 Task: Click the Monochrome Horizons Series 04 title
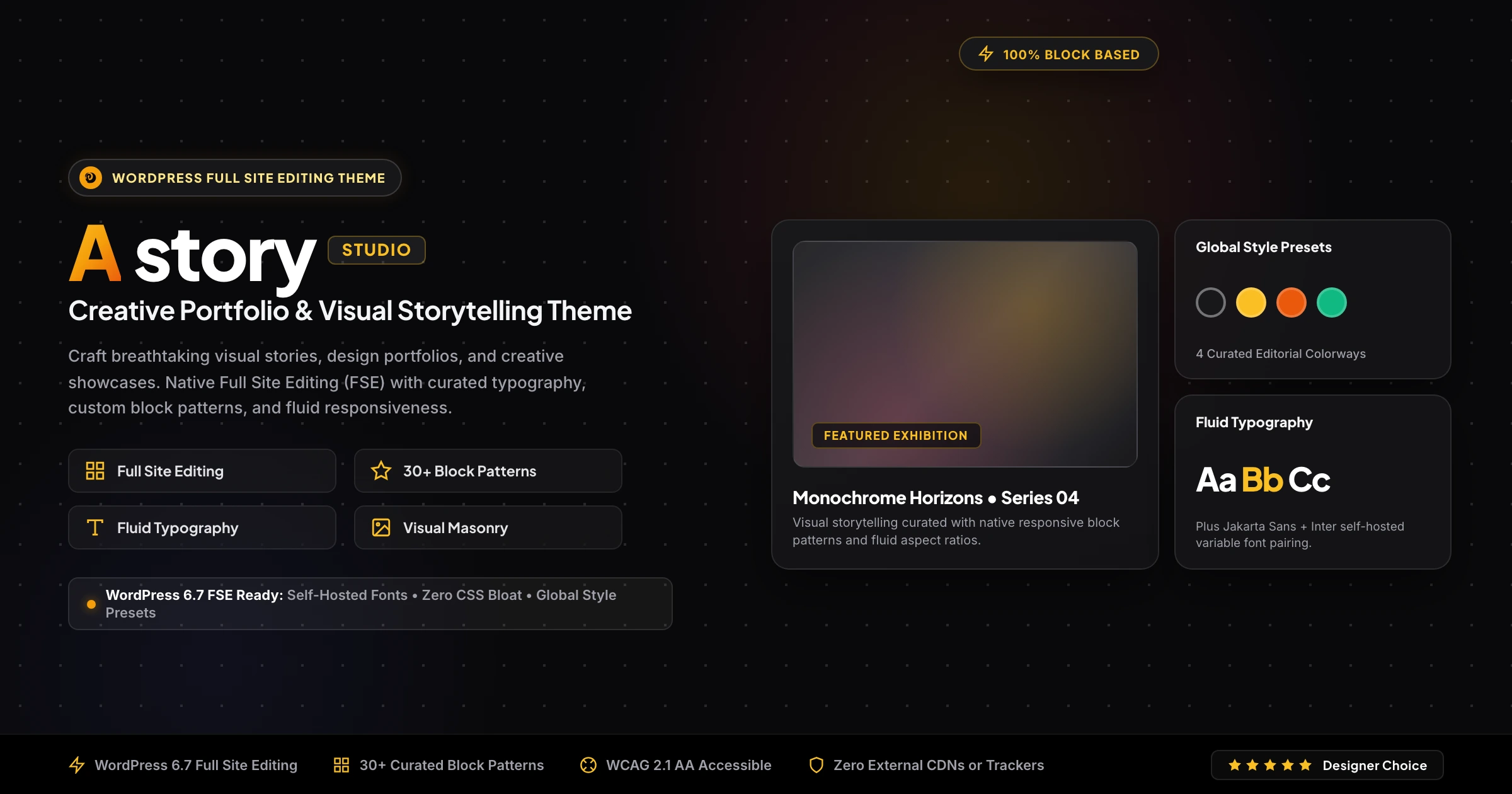tap(936, 498)
